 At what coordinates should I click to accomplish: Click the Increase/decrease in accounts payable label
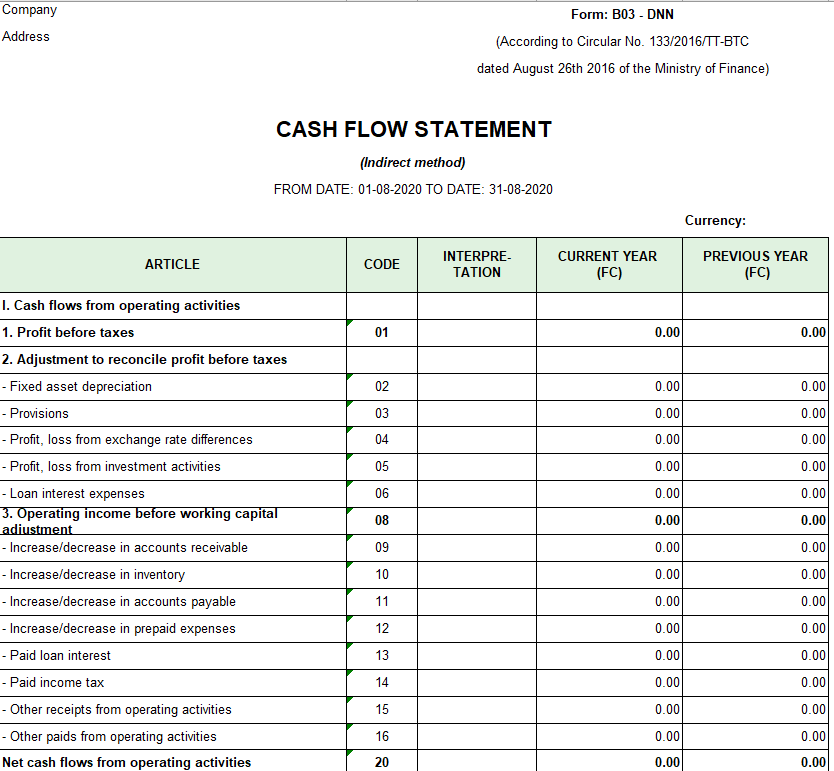[x=118, y=601]
